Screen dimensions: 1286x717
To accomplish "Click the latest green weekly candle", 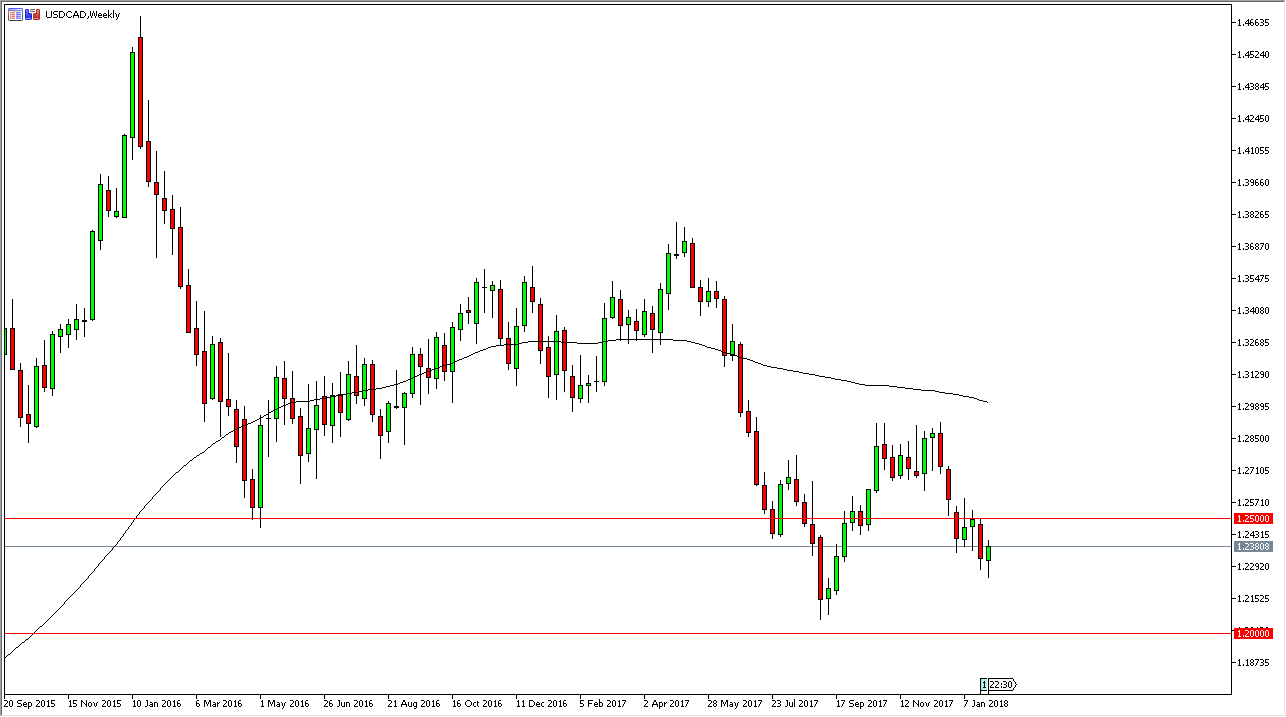I will point(988,553).
